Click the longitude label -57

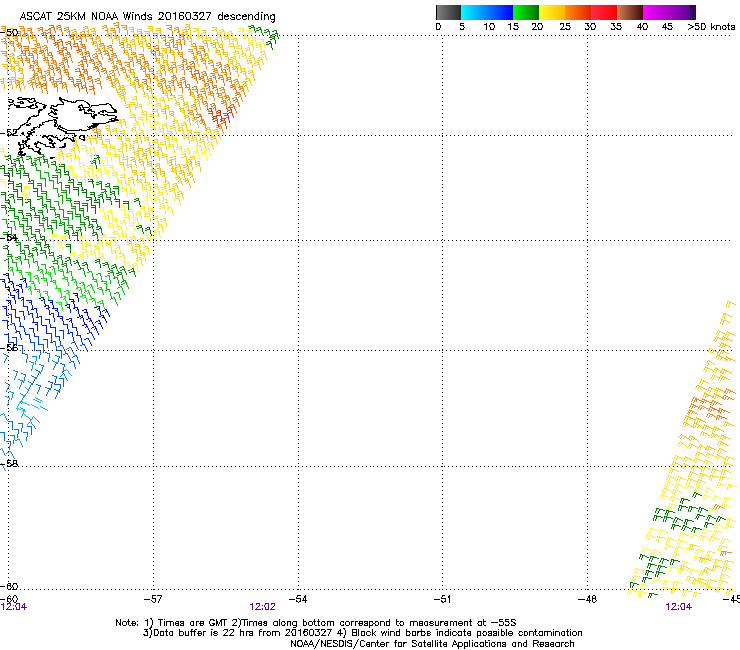(x=153, y=599)
